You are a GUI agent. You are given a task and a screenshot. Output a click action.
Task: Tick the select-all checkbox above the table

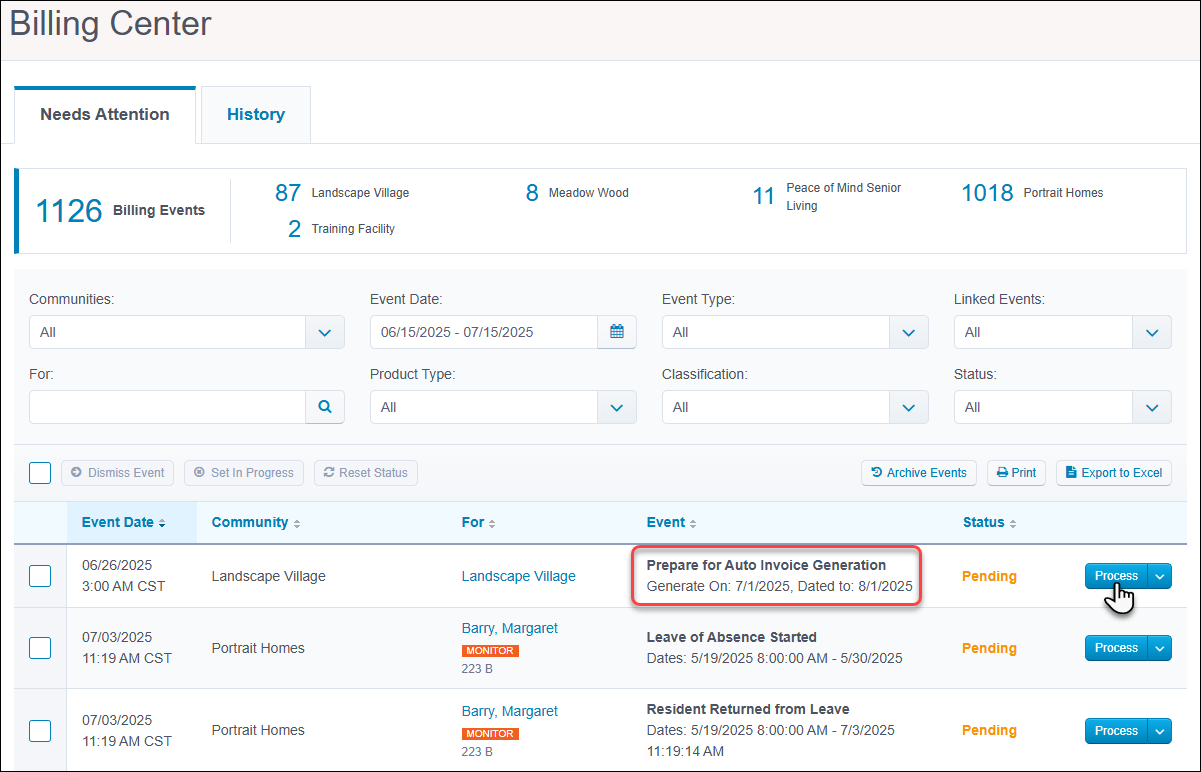(40, 473)
